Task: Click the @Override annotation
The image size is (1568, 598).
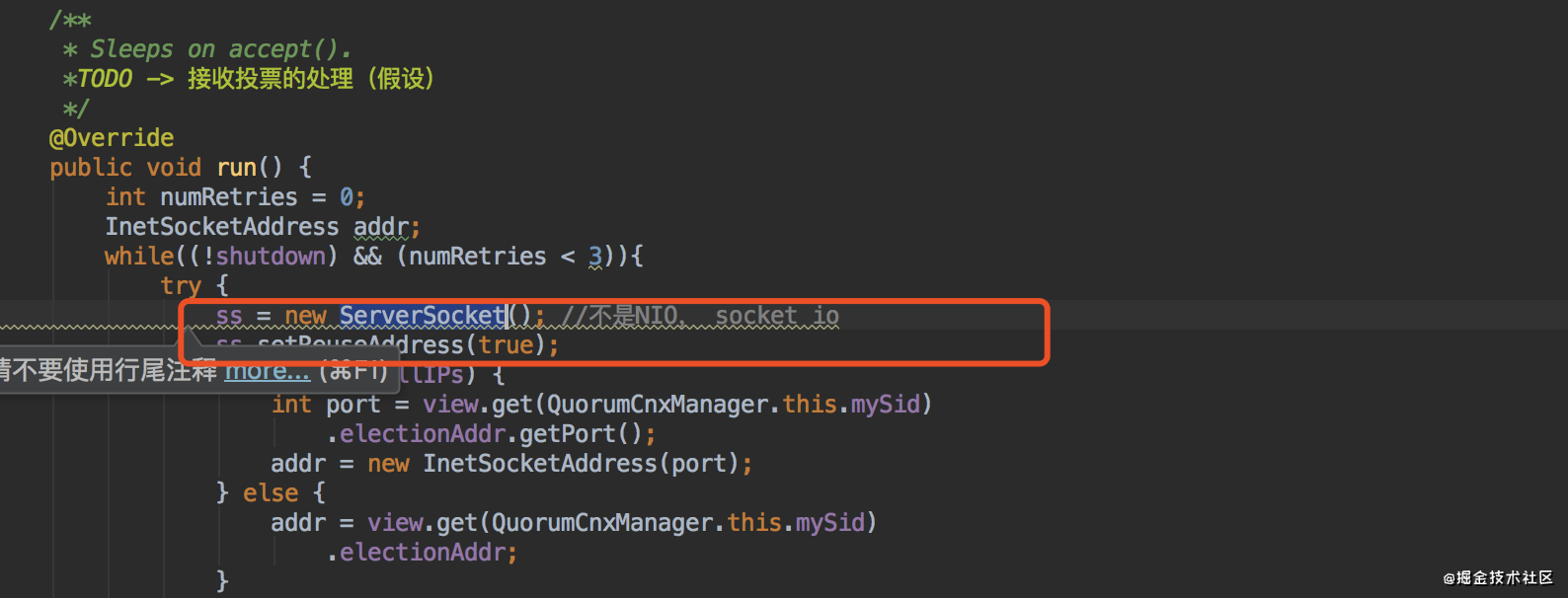Action: point(112,138)
